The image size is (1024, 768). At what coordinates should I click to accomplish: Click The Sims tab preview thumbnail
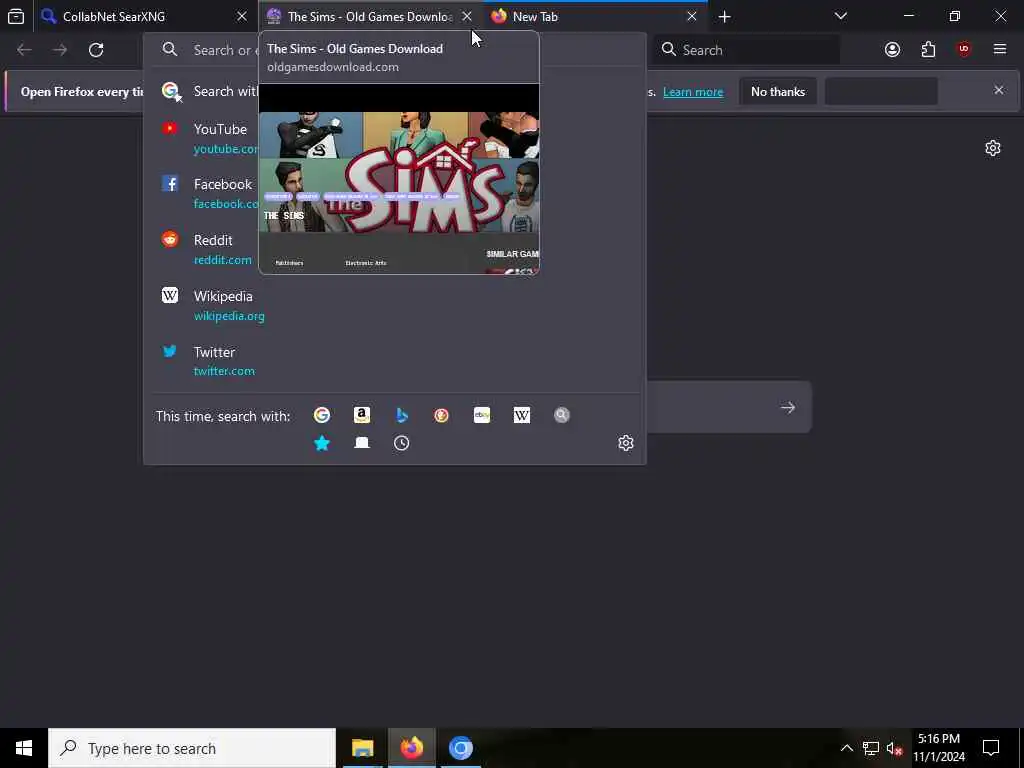(x=399, y=179)
